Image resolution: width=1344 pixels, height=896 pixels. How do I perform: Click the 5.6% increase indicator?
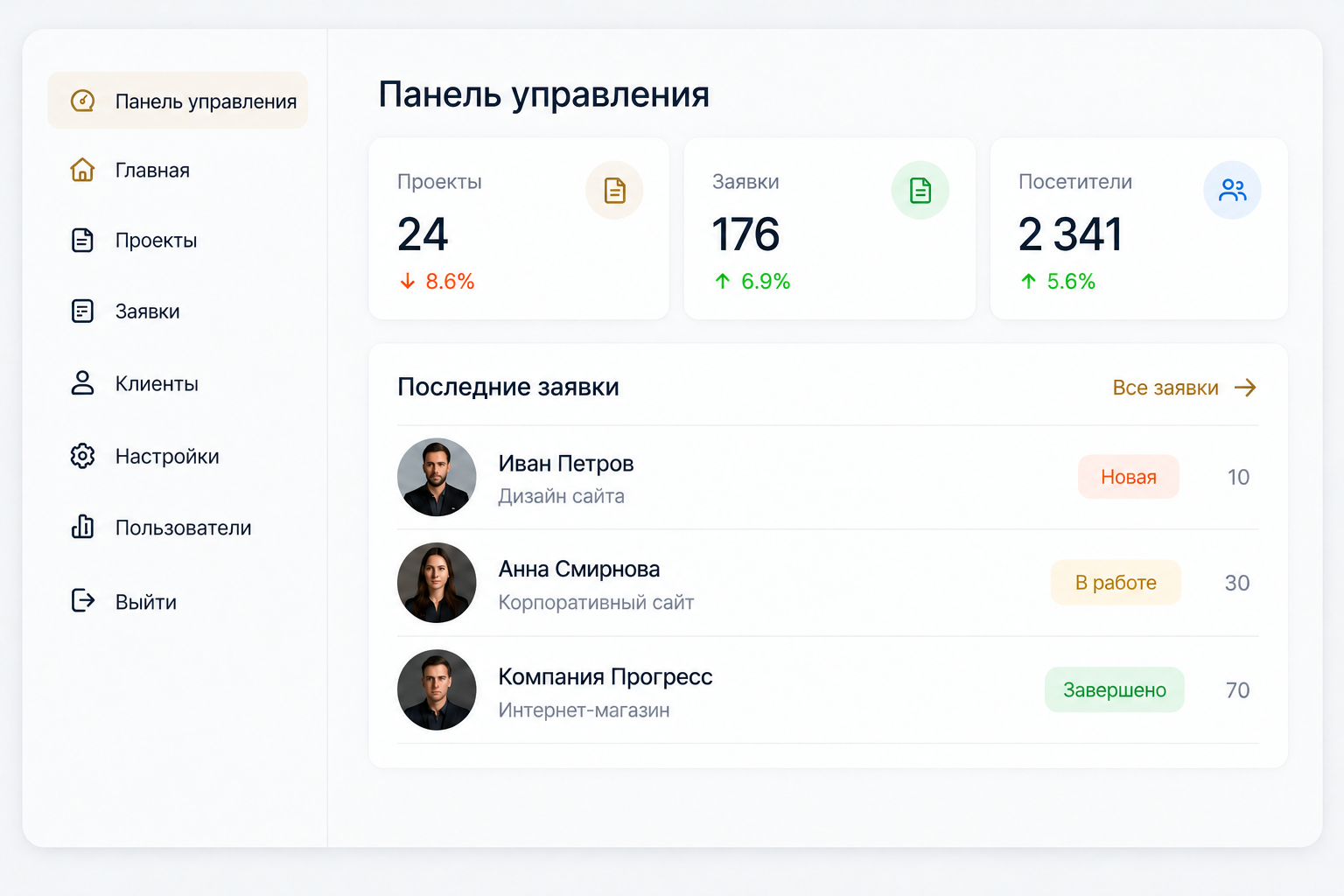click(x=1058, y=281)
